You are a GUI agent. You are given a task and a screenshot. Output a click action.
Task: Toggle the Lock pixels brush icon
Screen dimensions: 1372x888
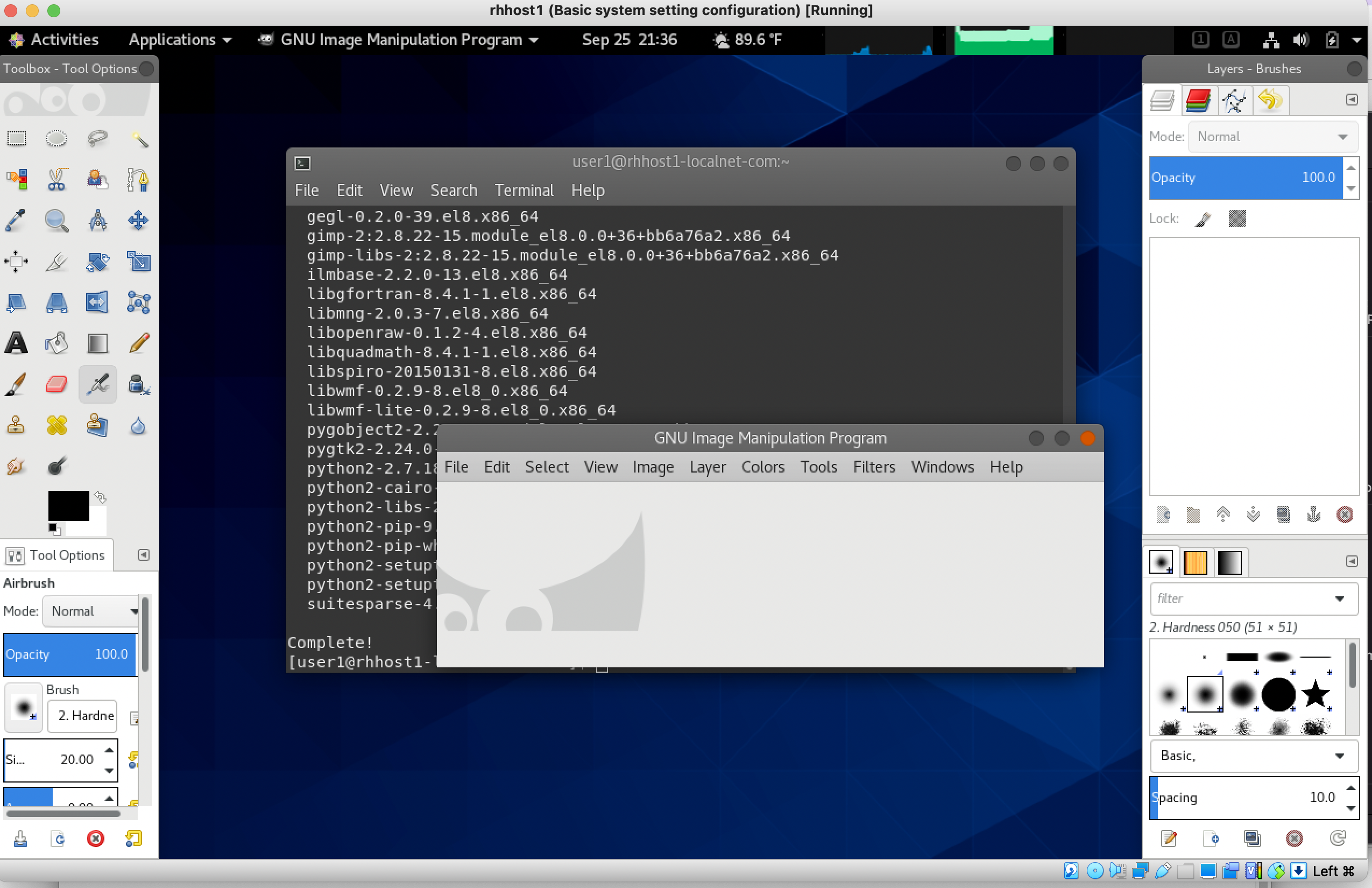1203,219
